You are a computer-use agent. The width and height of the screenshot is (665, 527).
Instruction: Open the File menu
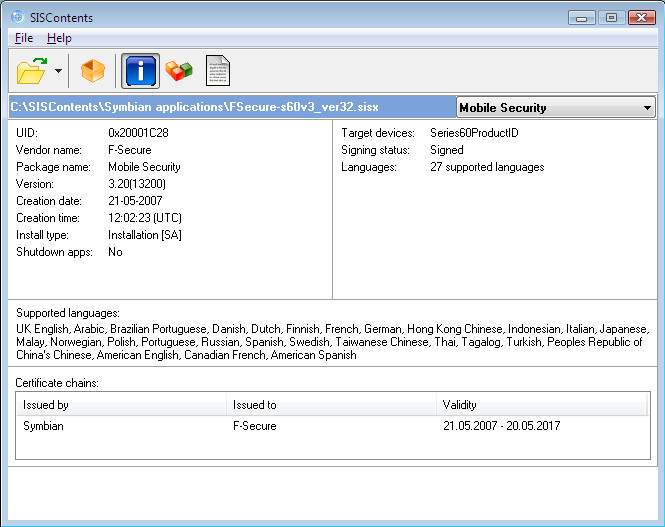coord(24,38)
